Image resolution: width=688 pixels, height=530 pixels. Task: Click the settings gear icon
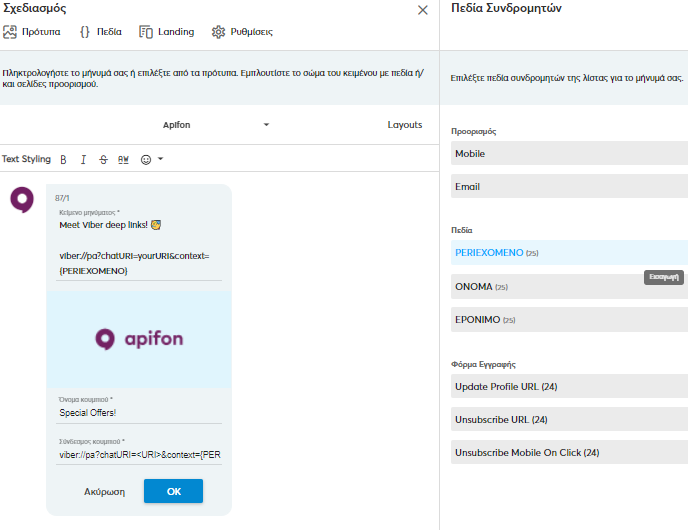coord(218,32)
